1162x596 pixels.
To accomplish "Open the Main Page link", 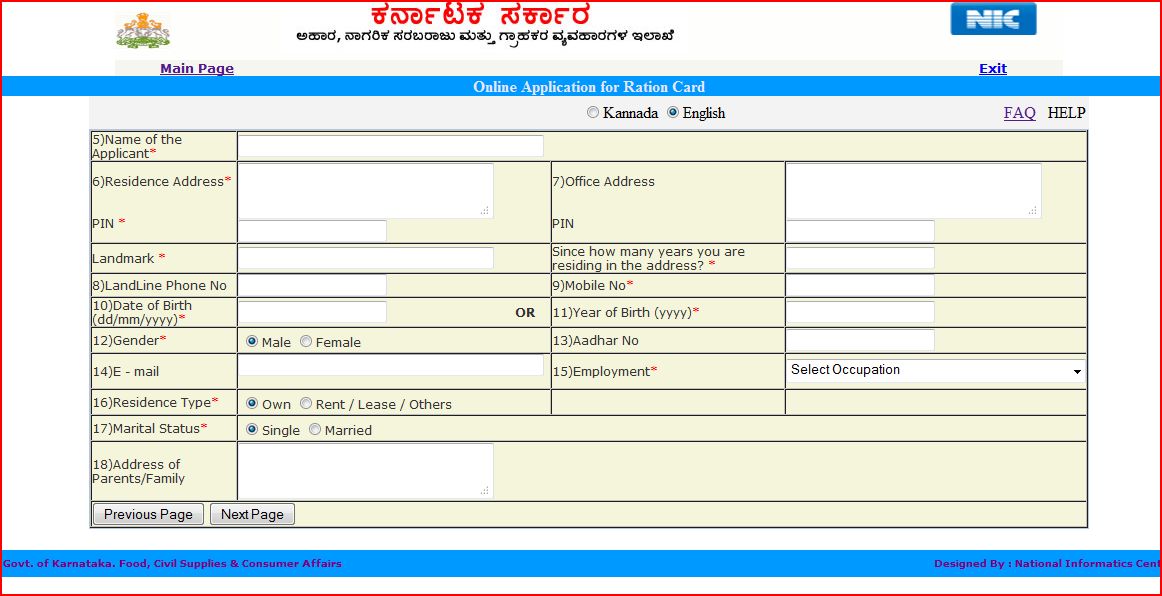I will click(196, 68).
